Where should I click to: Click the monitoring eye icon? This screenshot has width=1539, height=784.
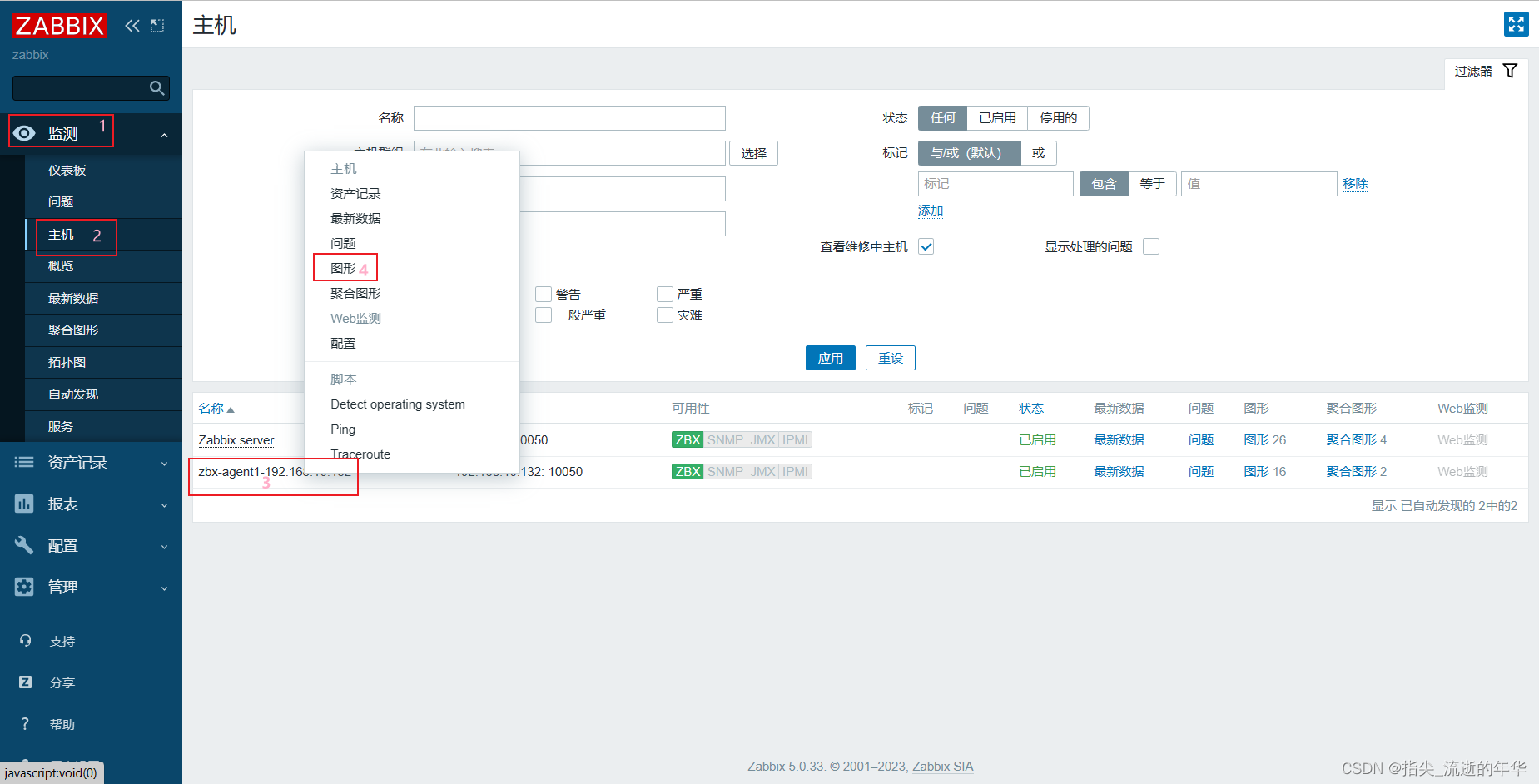25,133
